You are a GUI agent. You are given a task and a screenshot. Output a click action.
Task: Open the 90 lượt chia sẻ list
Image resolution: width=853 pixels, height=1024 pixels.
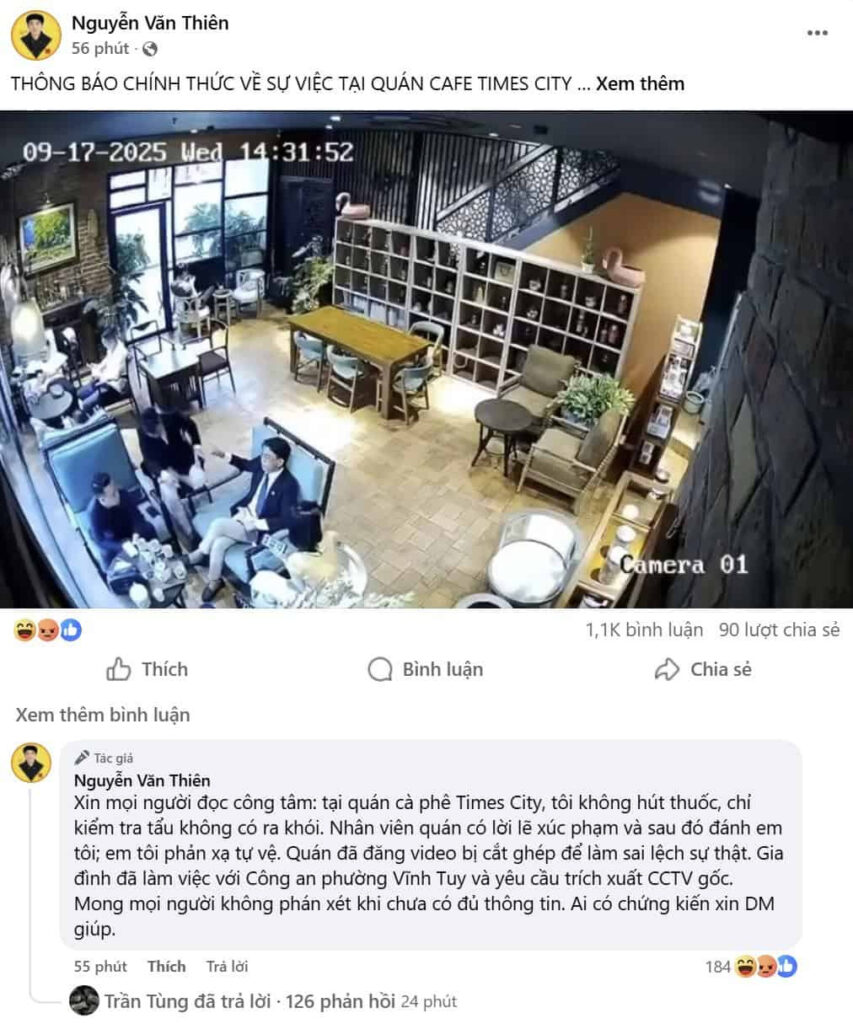point(779,630)
